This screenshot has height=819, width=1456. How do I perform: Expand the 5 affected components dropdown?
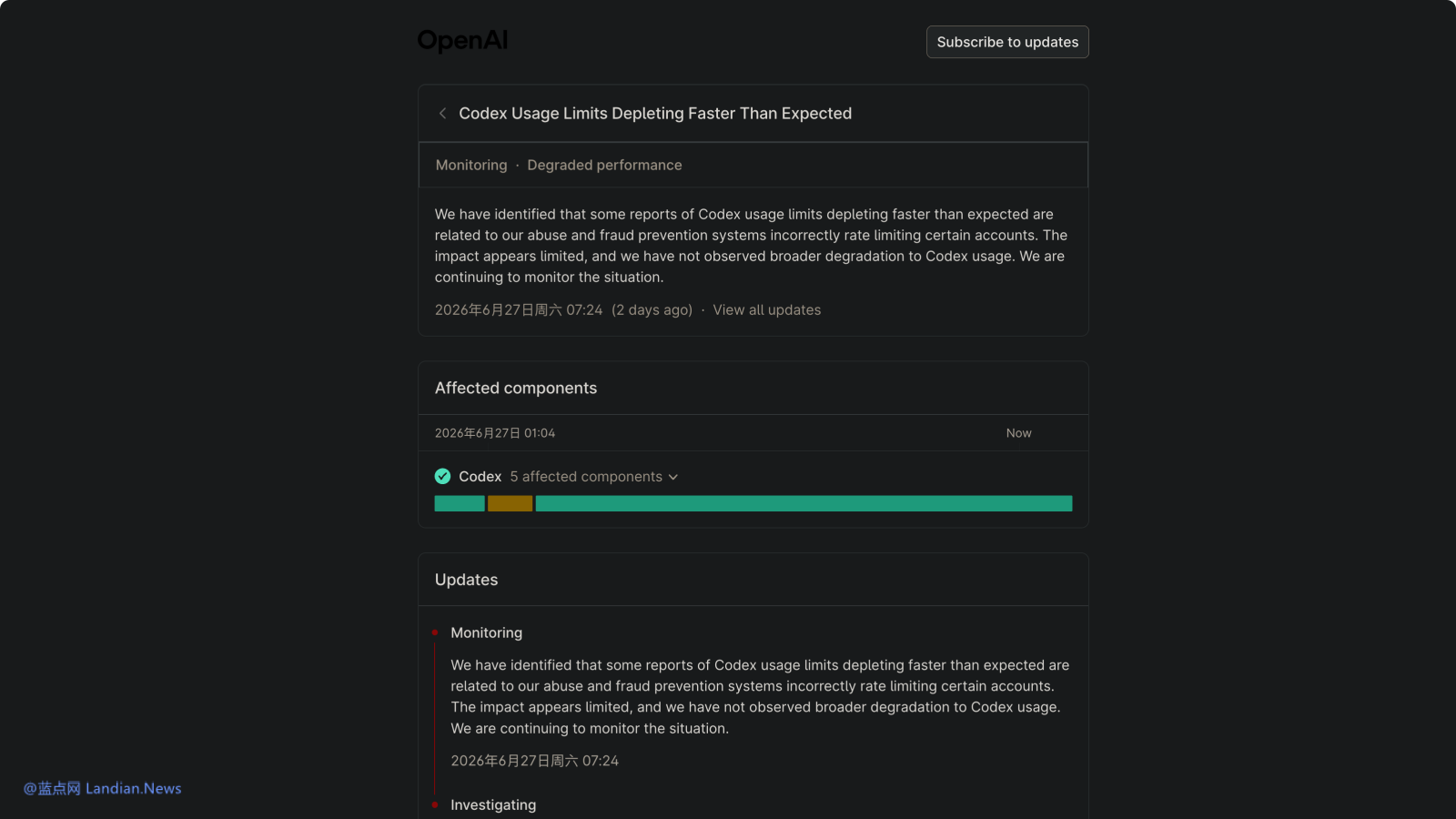point(594,477)
